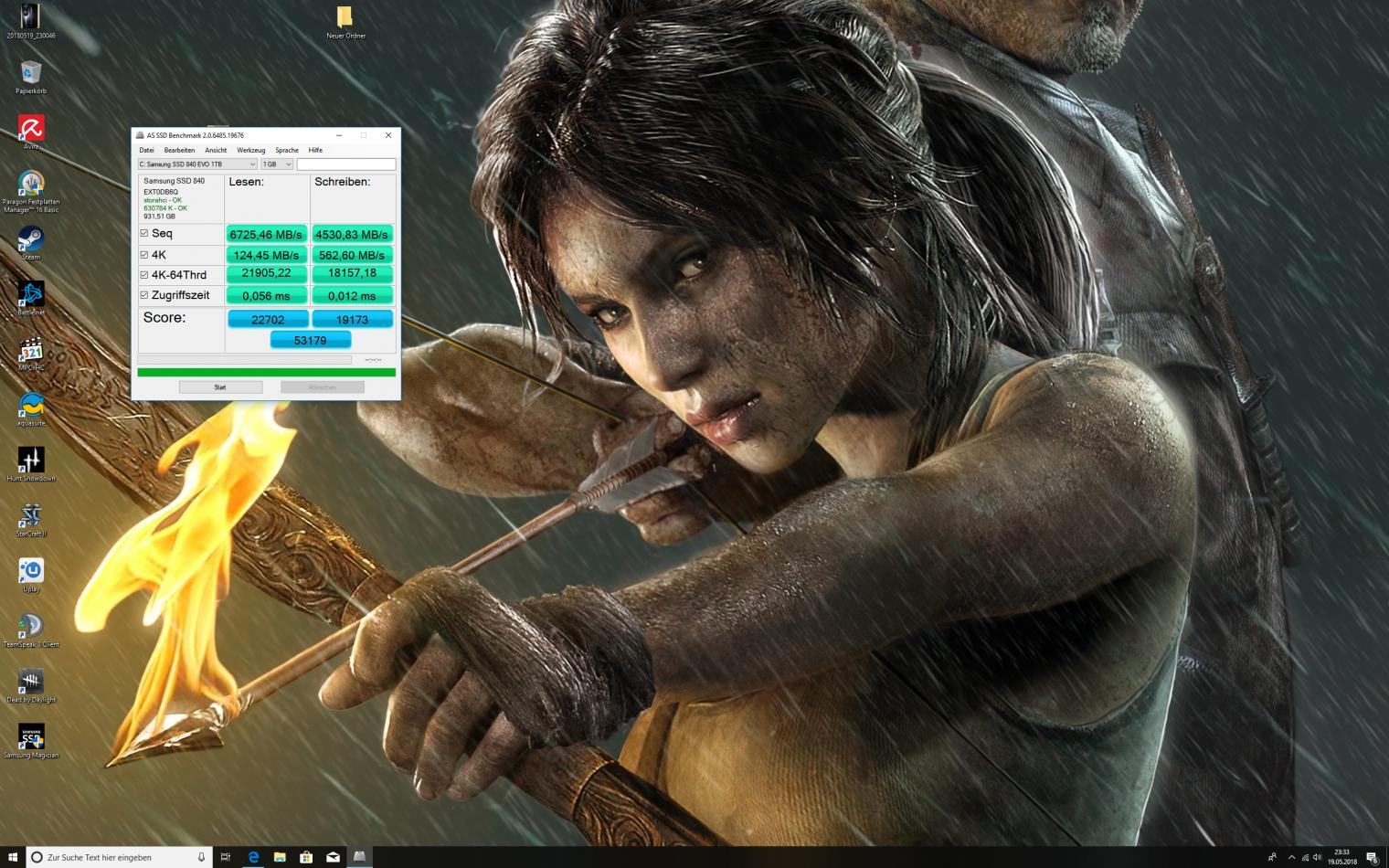Toggle the 4K test checkbox

(144, 254)
